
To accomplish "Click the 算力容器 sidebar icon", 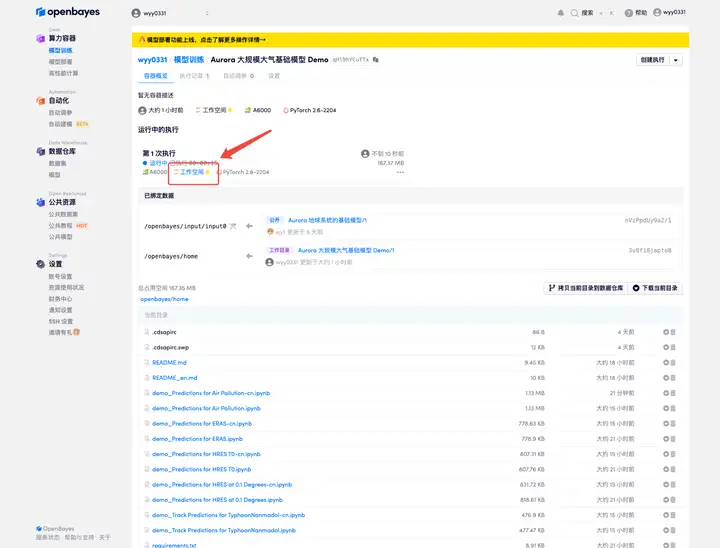I will point(40,38).
